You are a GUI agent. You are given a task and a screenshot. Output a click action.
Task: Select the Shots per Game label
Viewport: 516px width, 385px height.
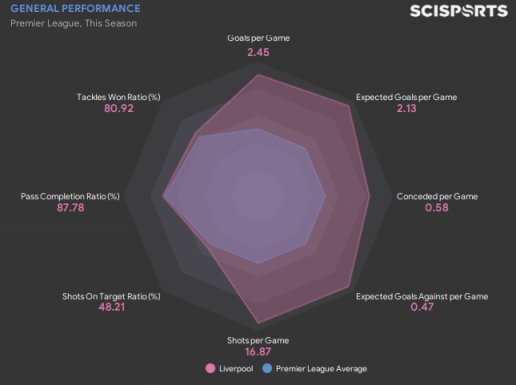(258, 340)
